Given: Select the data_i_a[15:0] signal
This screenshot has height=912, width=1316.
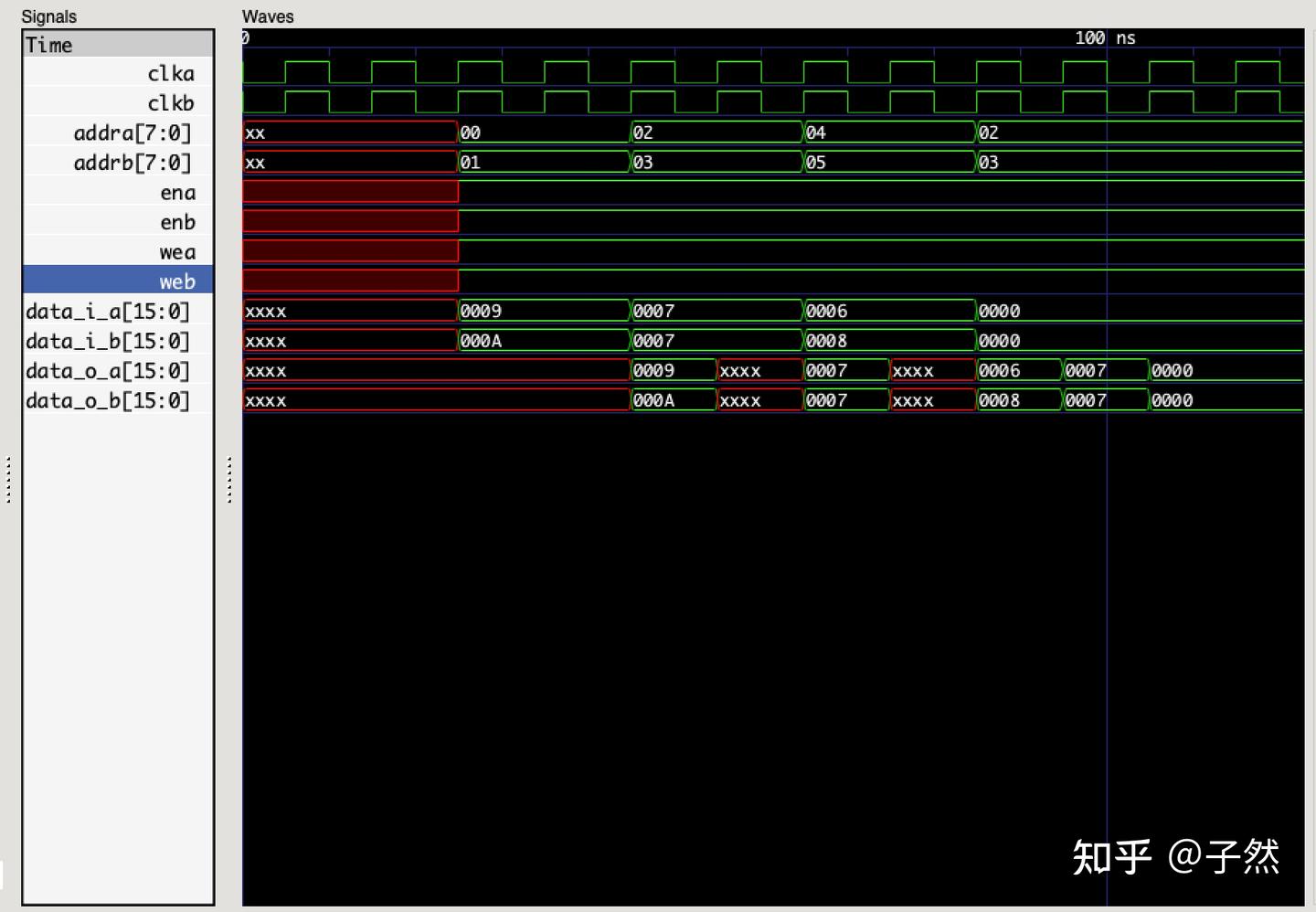Looking at the screenshot, I should pos(107,311).
